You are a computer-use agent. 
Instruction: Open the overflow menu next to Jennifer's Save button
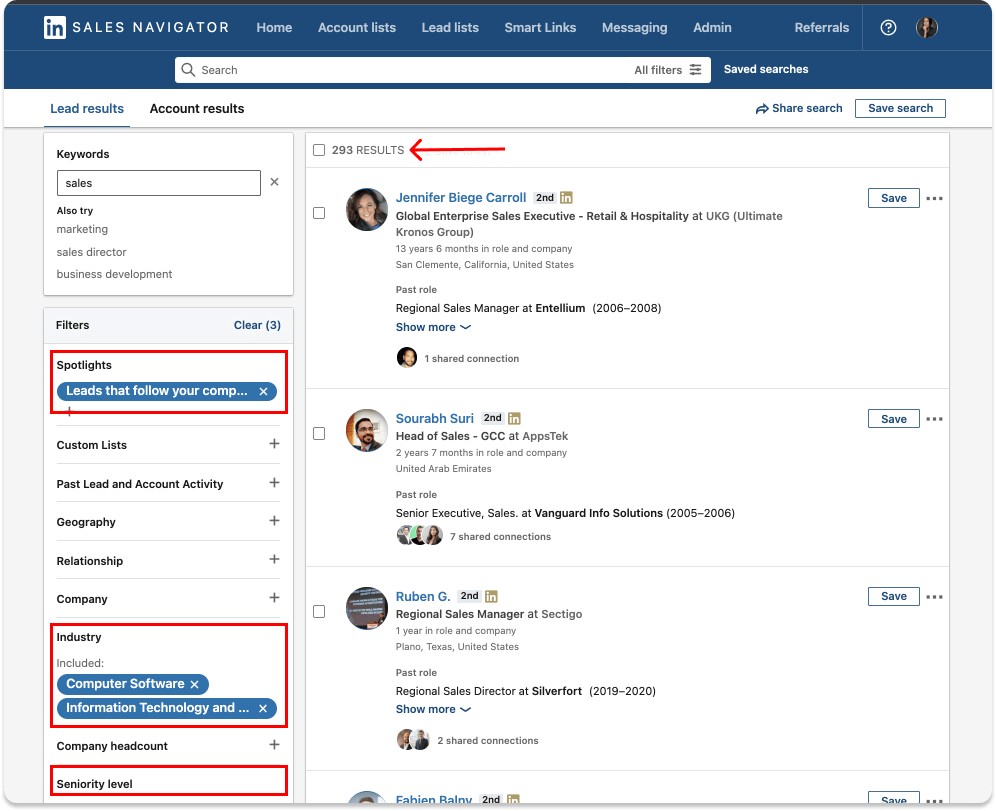click(x=934, y=198)
